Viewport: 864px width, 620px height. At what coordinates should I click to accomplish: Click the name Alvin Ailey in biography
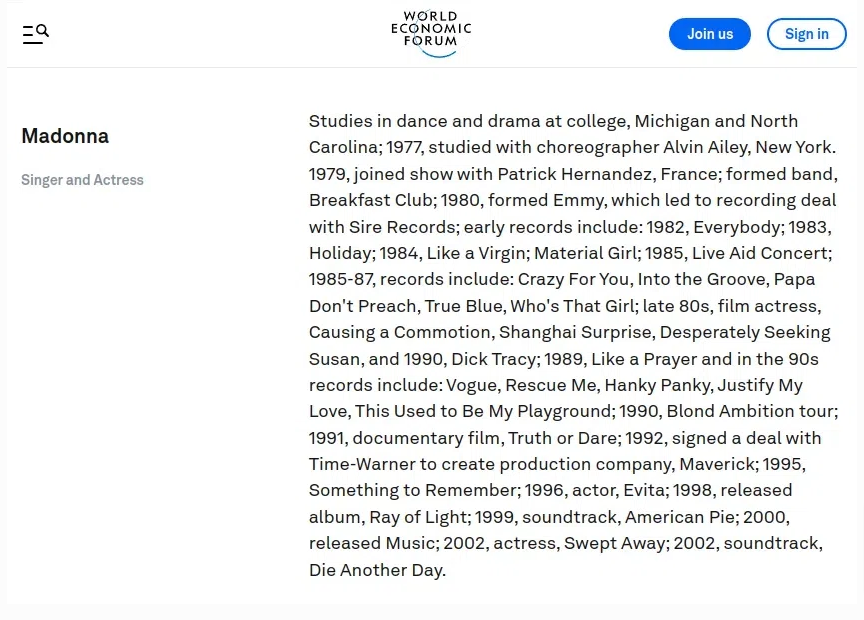point(706,147)
